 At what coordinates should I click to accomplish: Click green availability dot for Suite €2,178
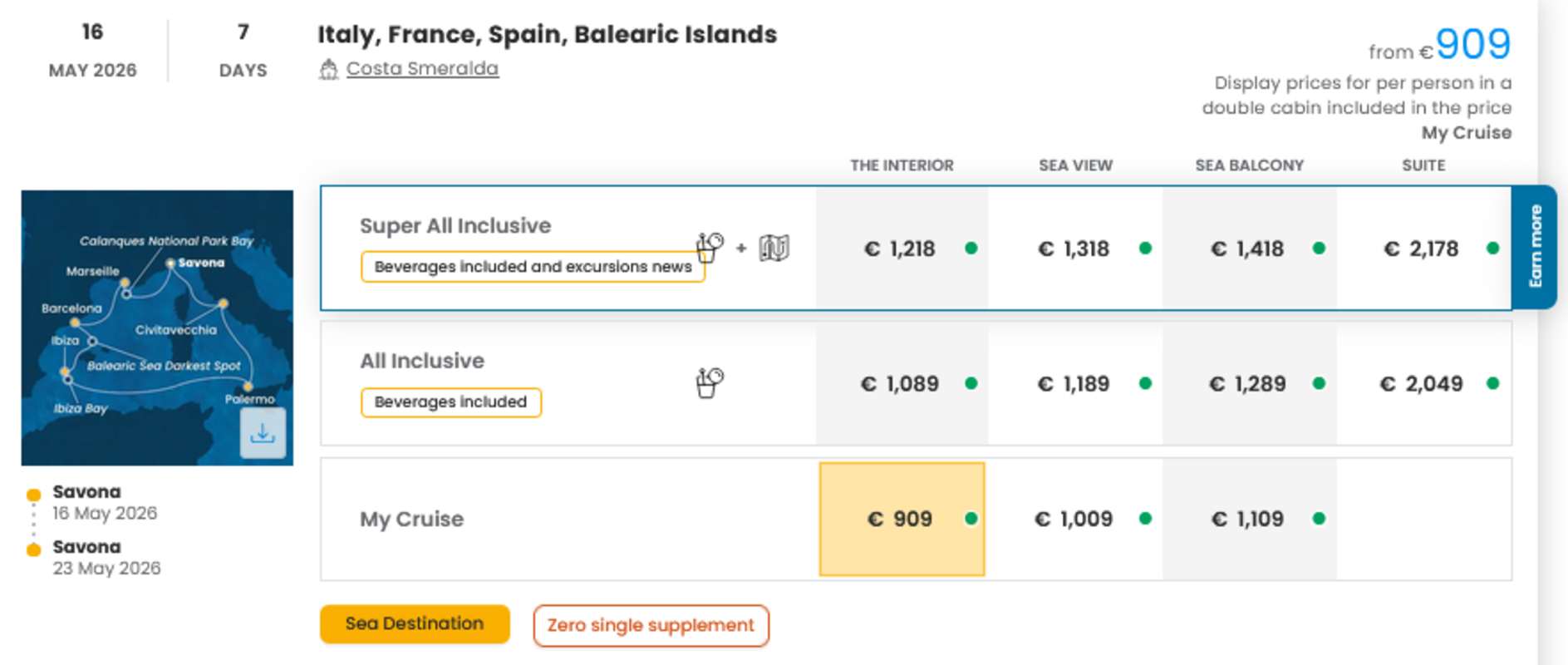pyautogui.click(x=1492, y=249)
